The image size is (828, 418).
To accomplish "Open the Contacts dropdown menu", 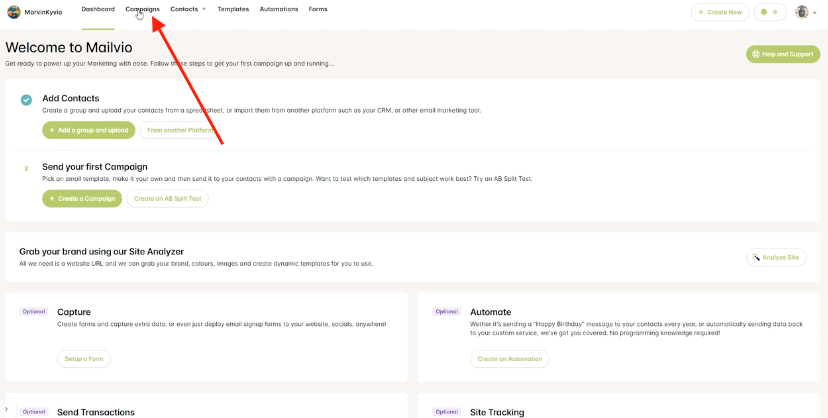I will pos(188,9).
